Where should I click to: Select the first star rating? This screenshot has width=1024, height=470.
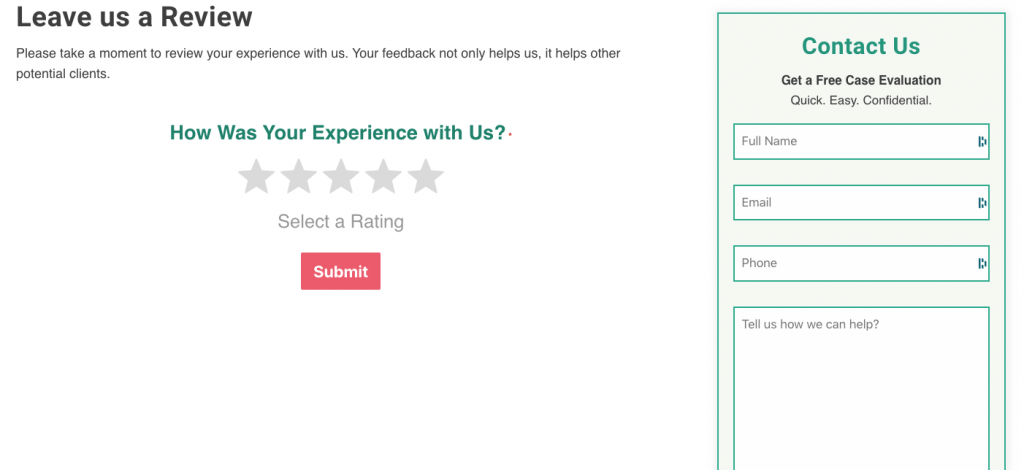tap(256, 176)
